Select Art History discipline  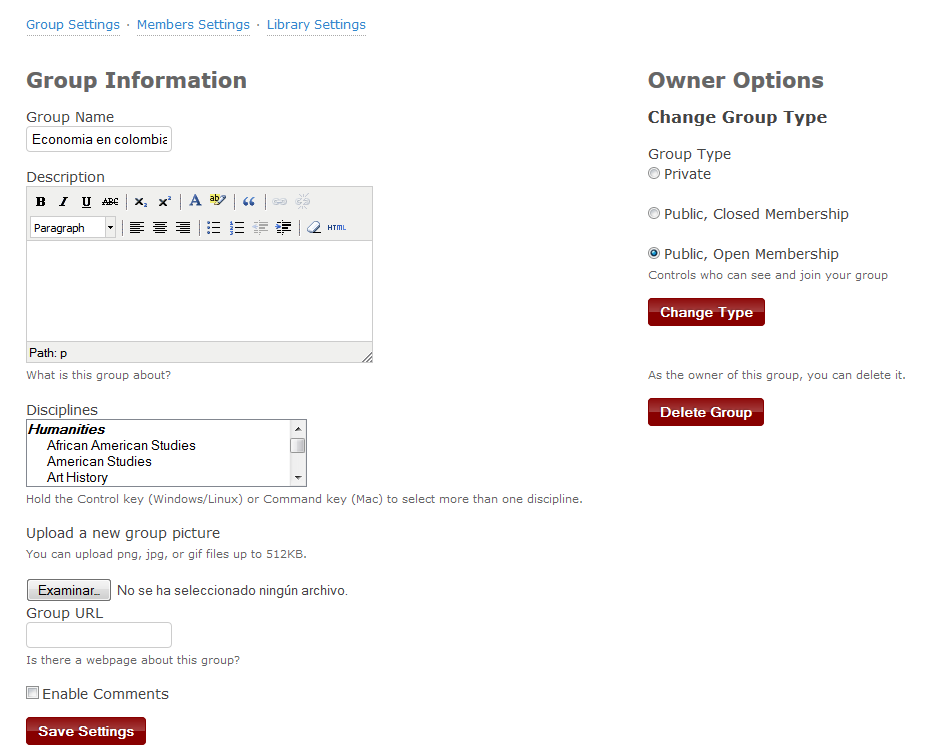[77, 478]
